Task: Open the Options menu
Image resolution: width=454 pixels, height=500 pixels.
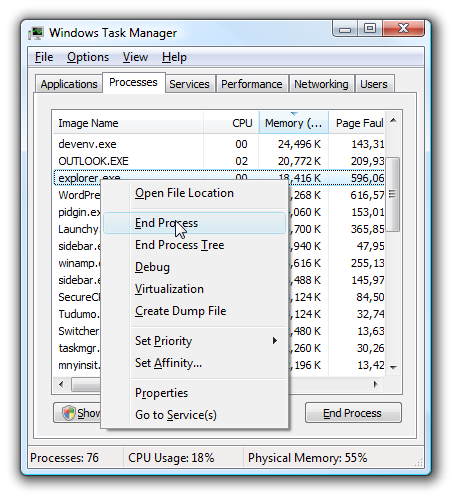Action: 88,57
